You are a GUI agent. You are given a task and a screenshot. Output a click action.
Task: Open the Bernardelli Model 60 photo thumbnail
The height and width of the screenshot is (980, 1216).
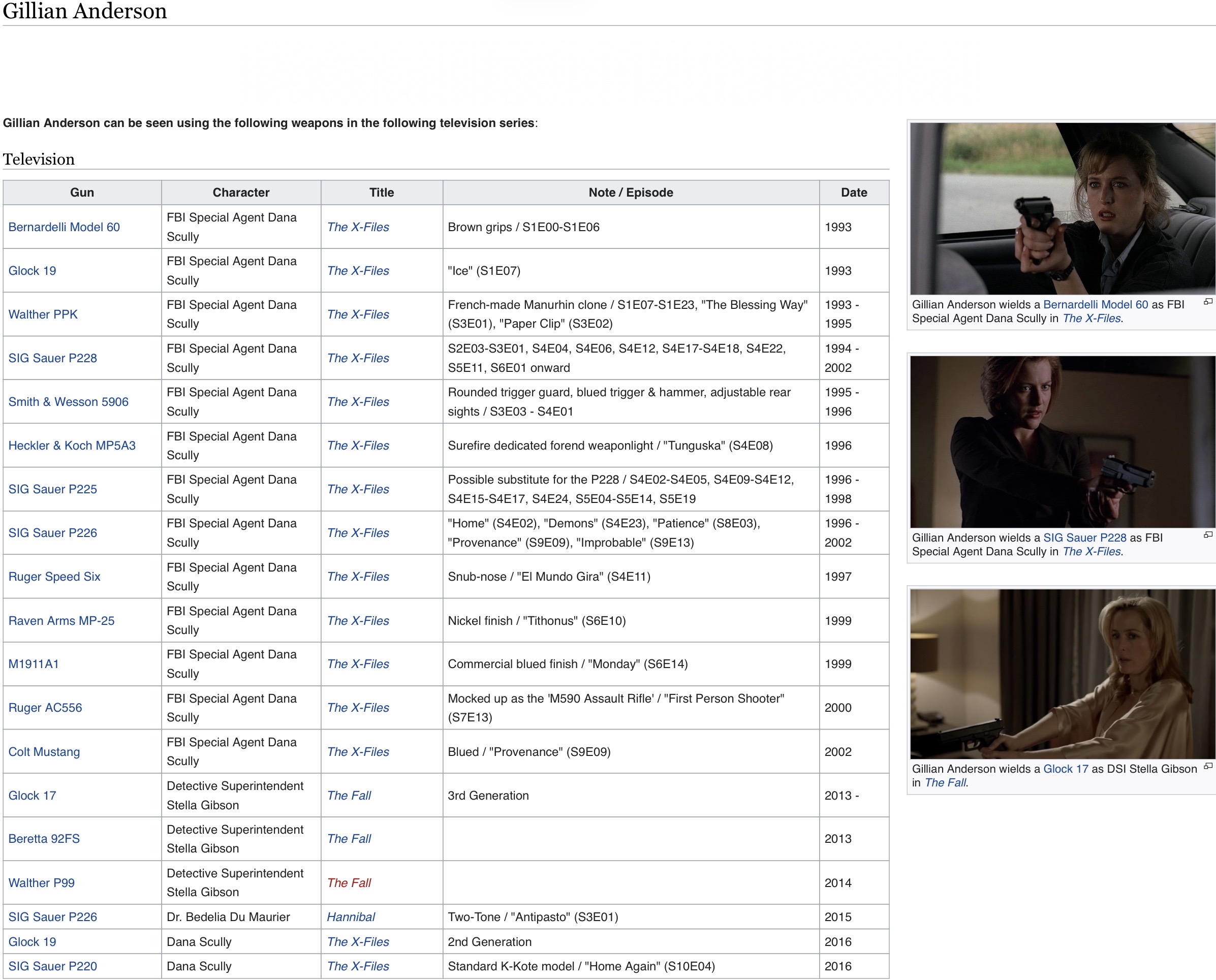coord(1062,208)
